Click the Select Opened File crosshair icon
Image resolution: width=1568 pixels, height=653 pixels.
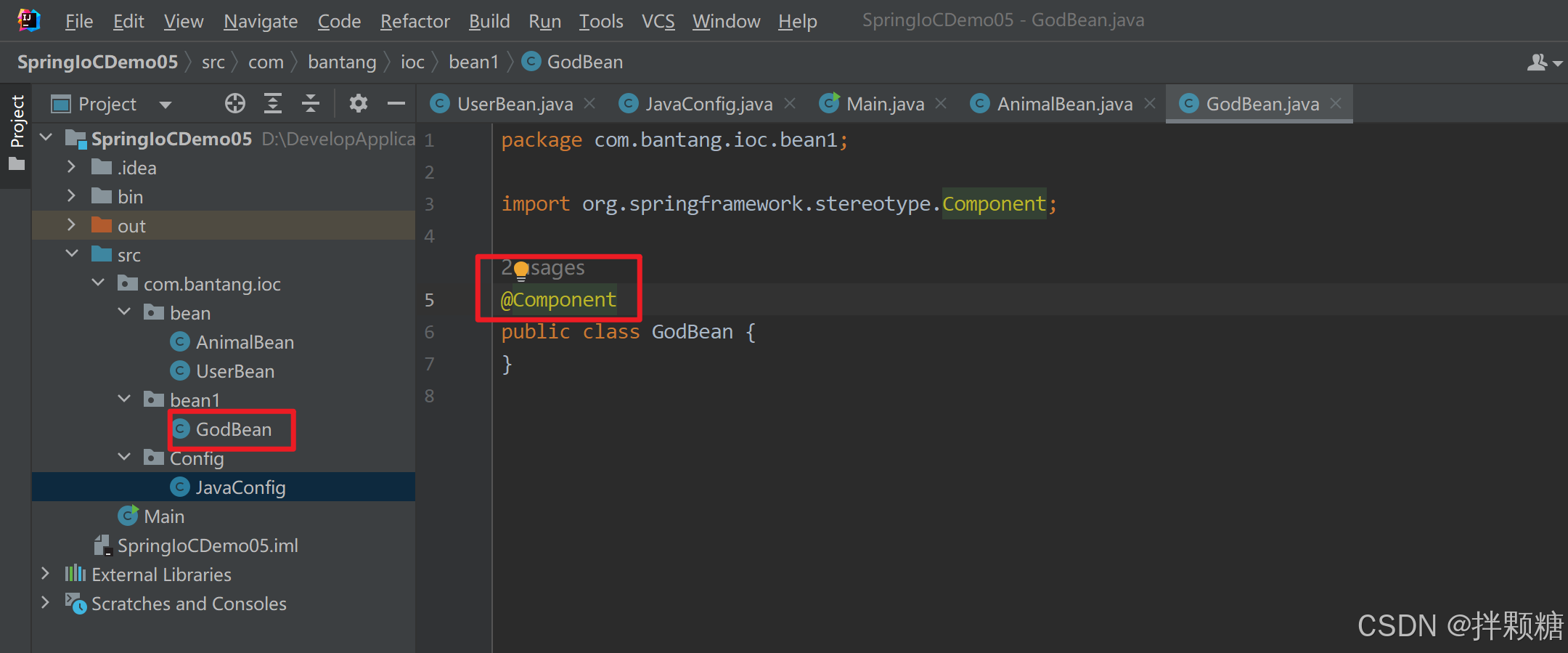[x=234, y=104]
